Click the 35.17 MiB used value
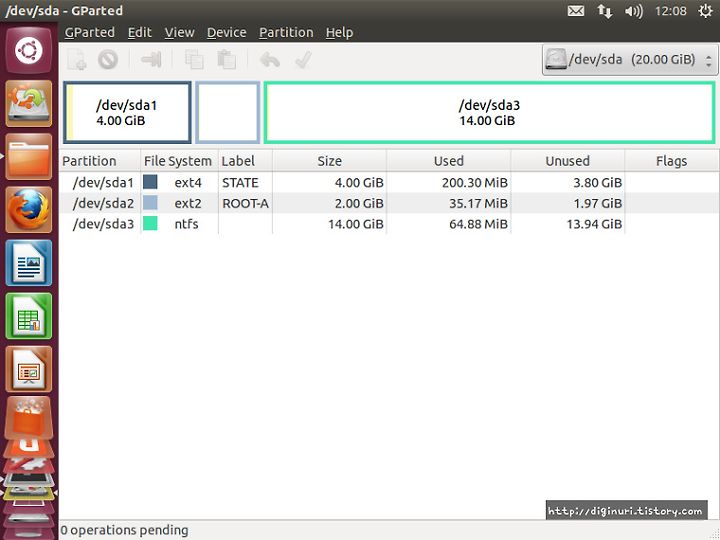 (x=478, y=203)
